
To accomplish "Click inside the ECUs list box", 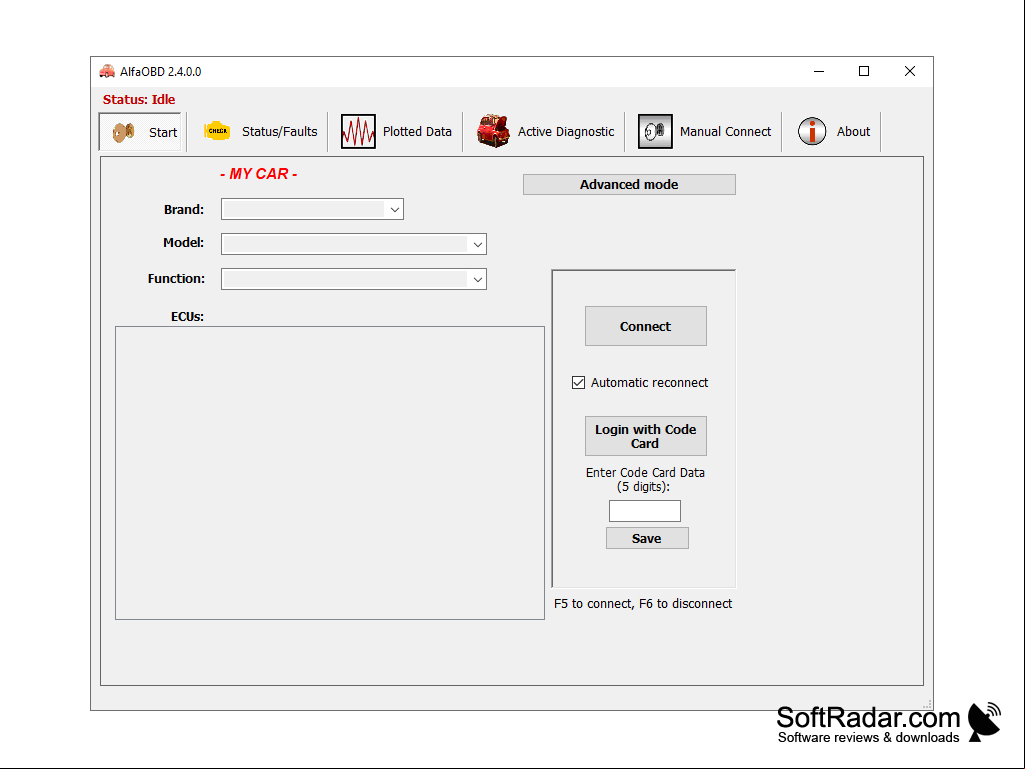I will click(x=329, y=473).
